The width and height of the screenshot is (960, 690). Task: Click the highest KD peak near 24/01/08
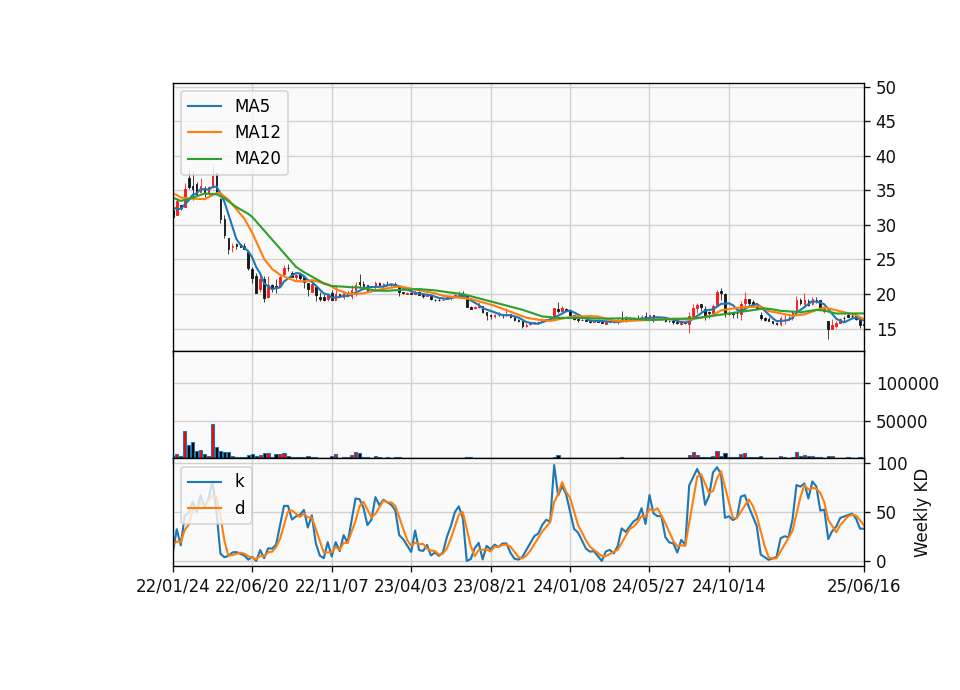click(x=554, y=465)
